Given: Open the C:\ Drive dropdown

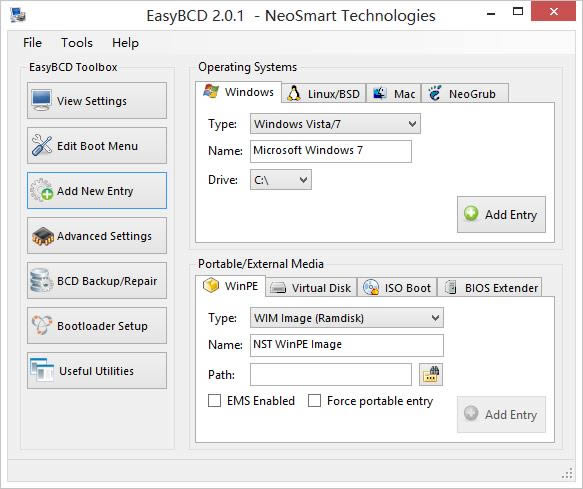Looking at the screenshot, I should click(281, 180).
